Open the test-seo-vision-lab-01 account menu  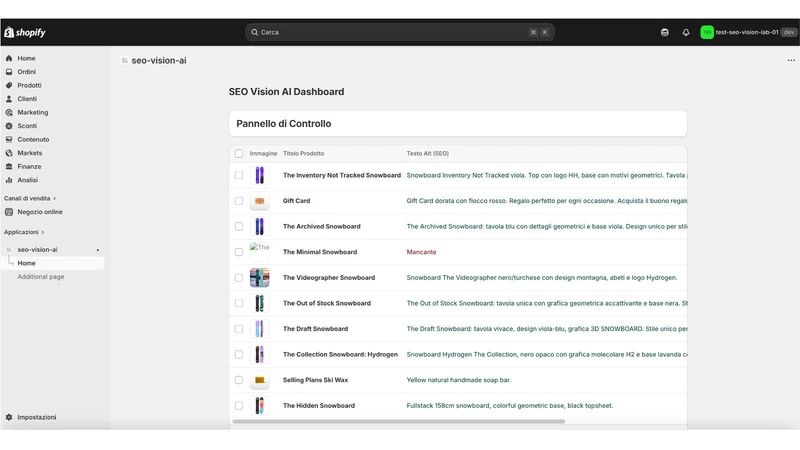[x=748, y=32]
